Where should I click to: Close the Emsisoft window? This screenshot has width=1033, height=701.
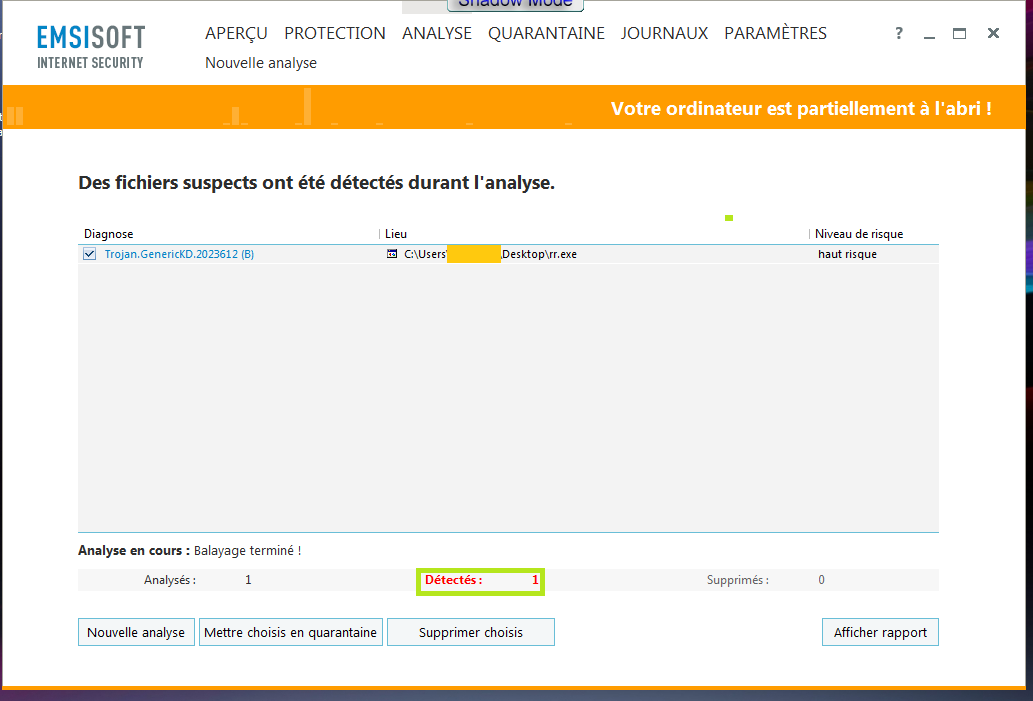[993, 33]
